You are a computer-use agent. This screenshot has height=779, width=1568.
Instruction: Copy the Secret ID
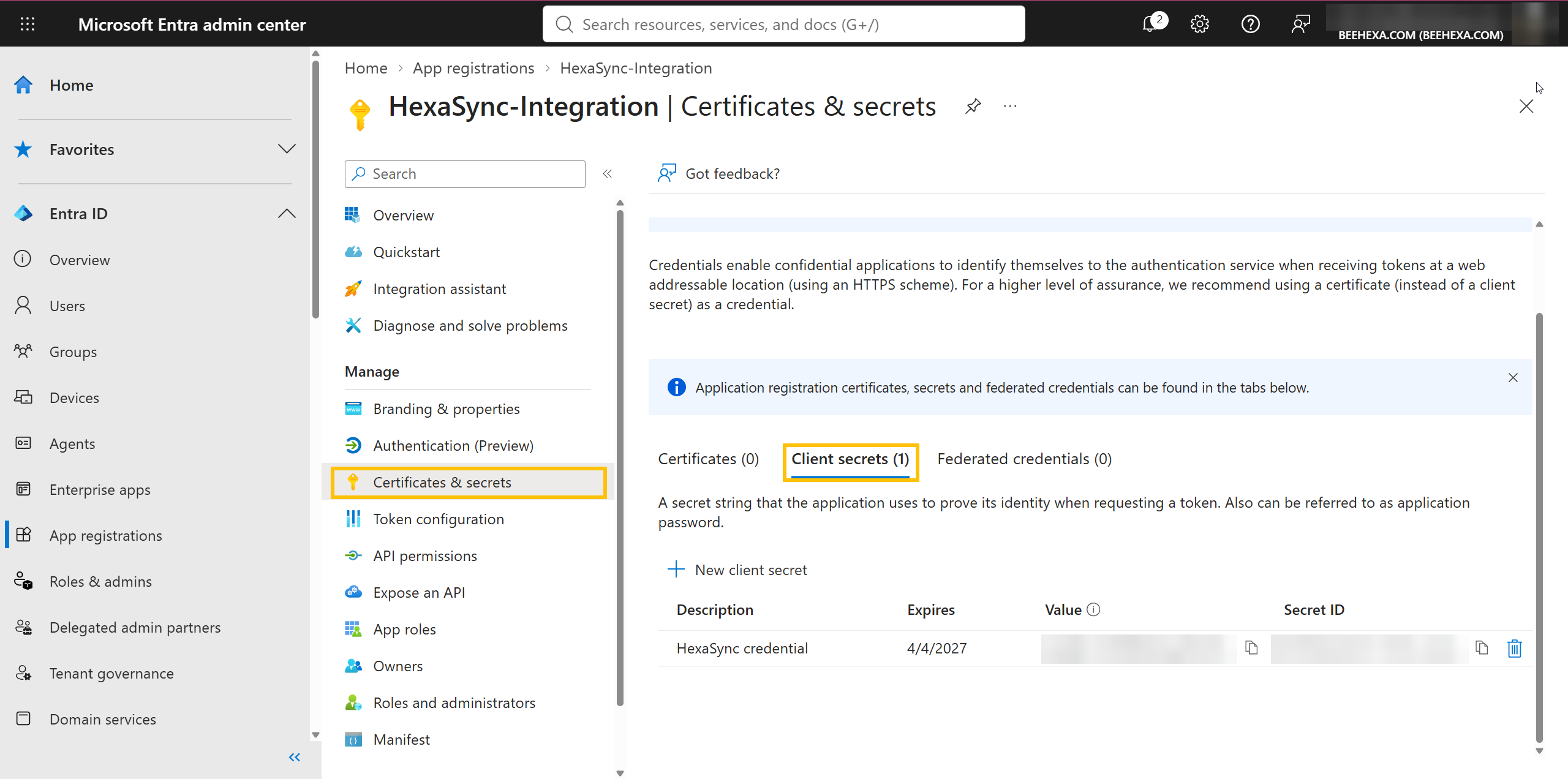(x=1482, y=647)
